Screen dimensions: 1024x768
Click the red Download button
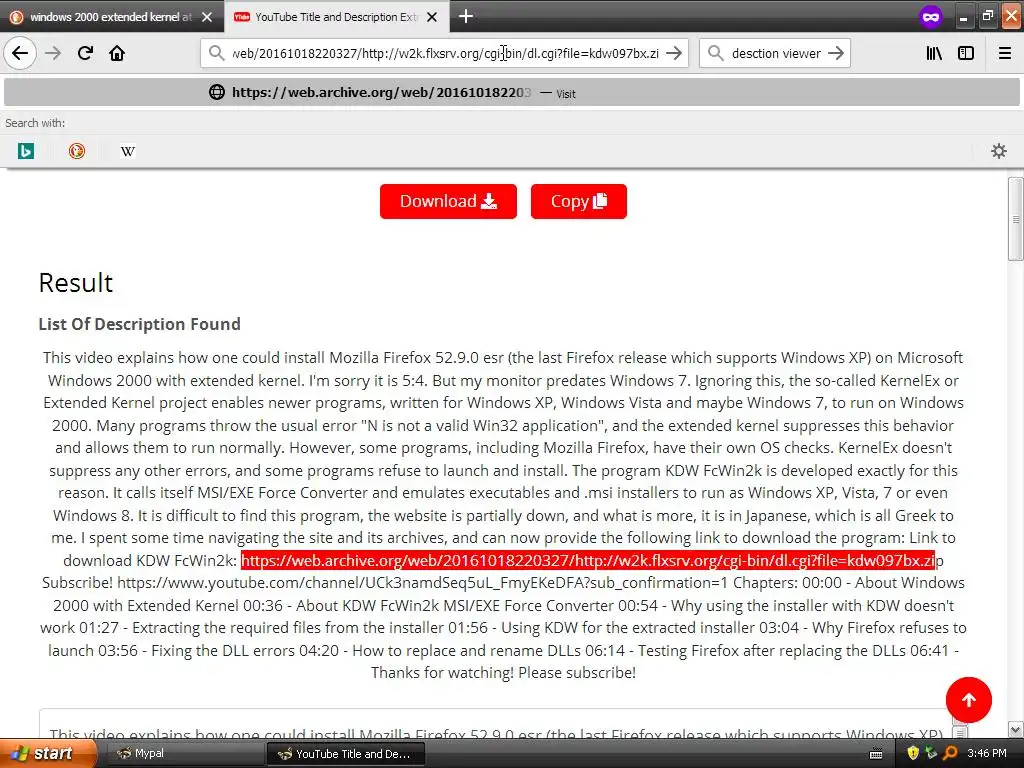coord(448,201)
